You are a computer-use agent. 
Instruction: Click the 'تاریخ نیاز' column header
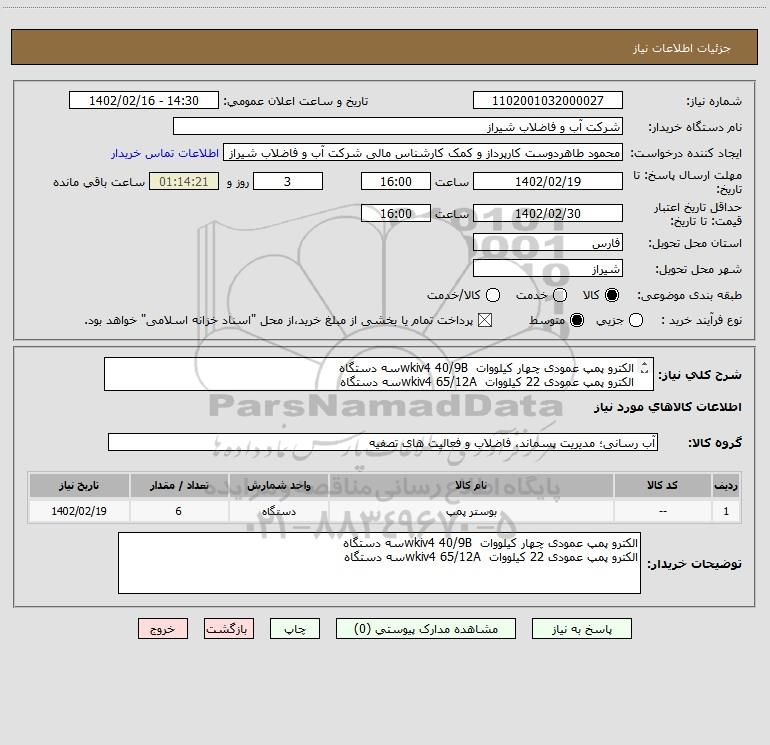(x=79, y=485)
